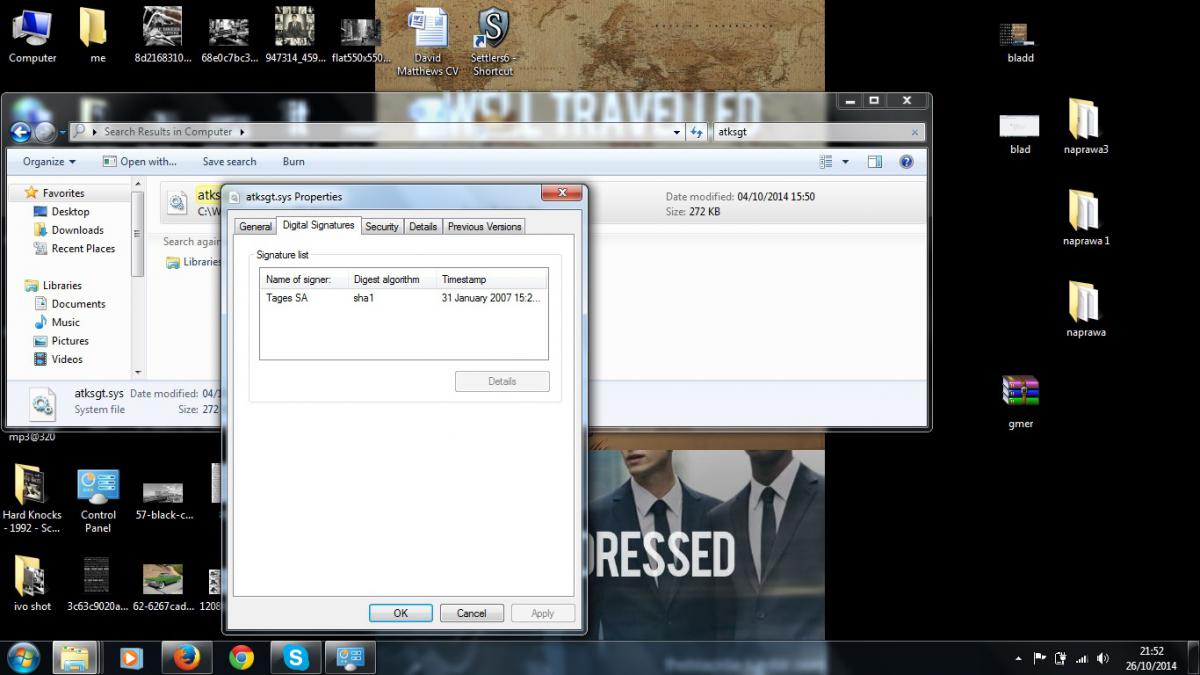This screenshot has width=1200, height=675.
Task: Click the Back arrow in the Explorer window
Action: click(20, 132)
